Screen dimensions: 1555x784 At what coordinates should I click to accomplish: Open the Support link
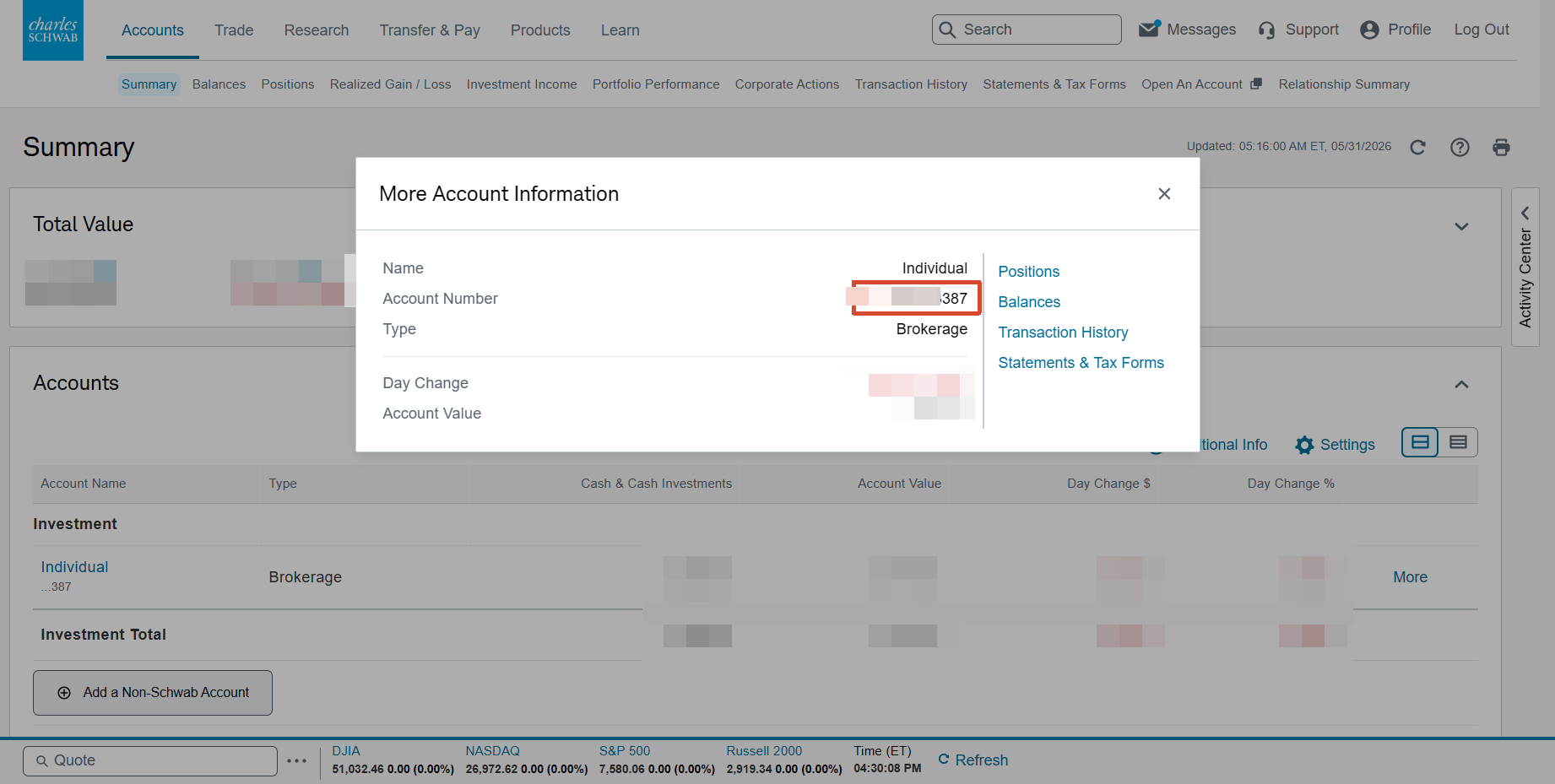tap(1312, 30)
